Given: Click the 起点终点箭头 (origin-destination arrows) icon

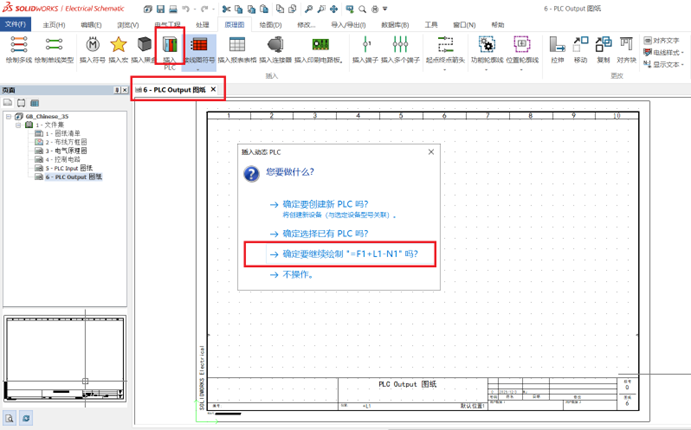Looking at the screenshot, I should point(445,44).
